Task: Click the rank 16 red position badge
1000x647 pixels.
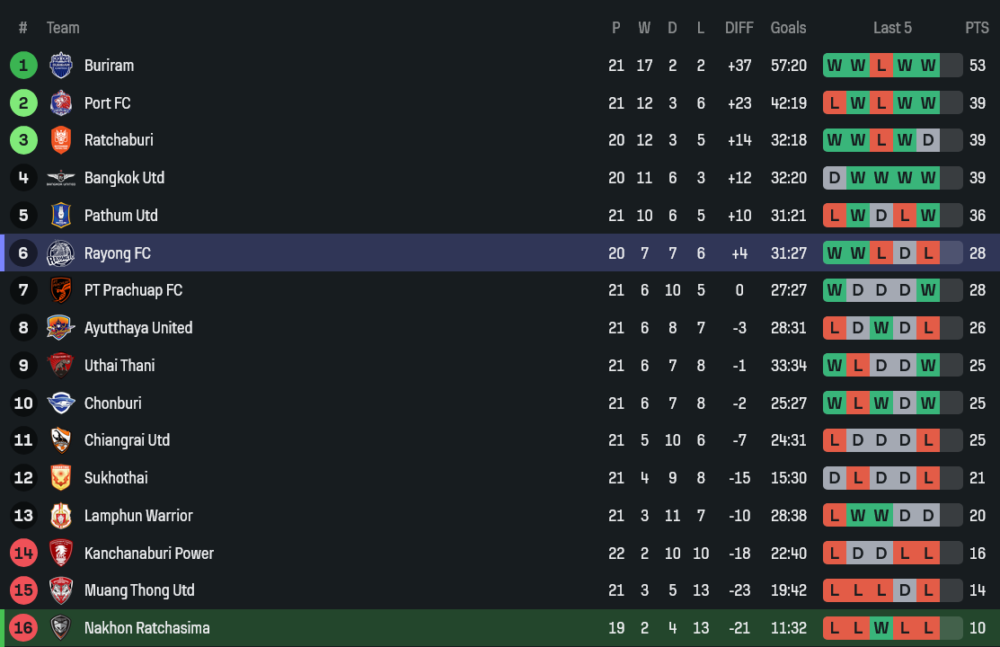Action: [24, 628]
